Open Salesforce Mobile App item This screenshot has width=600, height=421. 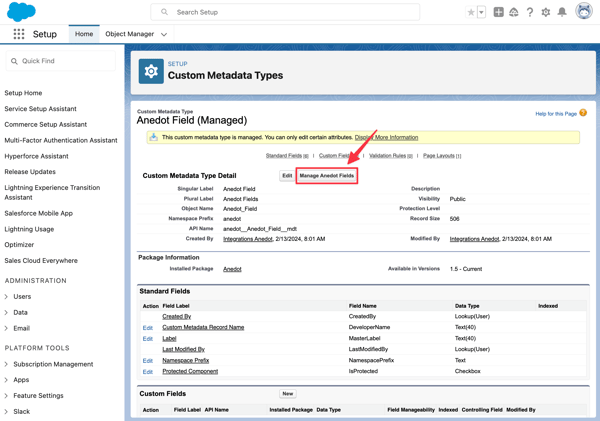click(39, 213)
